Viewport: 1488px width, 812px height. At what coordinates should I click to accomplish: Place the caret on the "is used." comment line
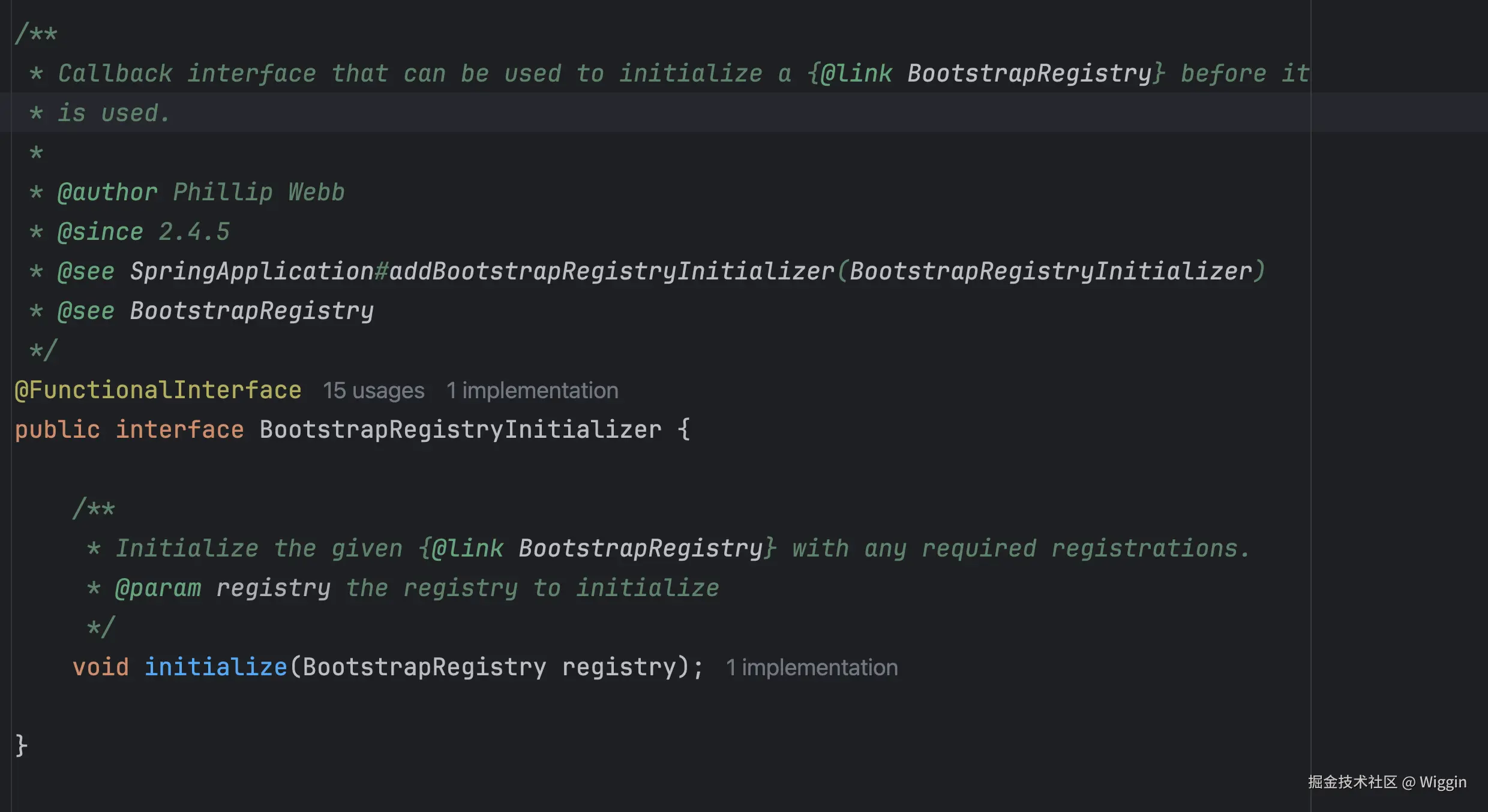114,113
